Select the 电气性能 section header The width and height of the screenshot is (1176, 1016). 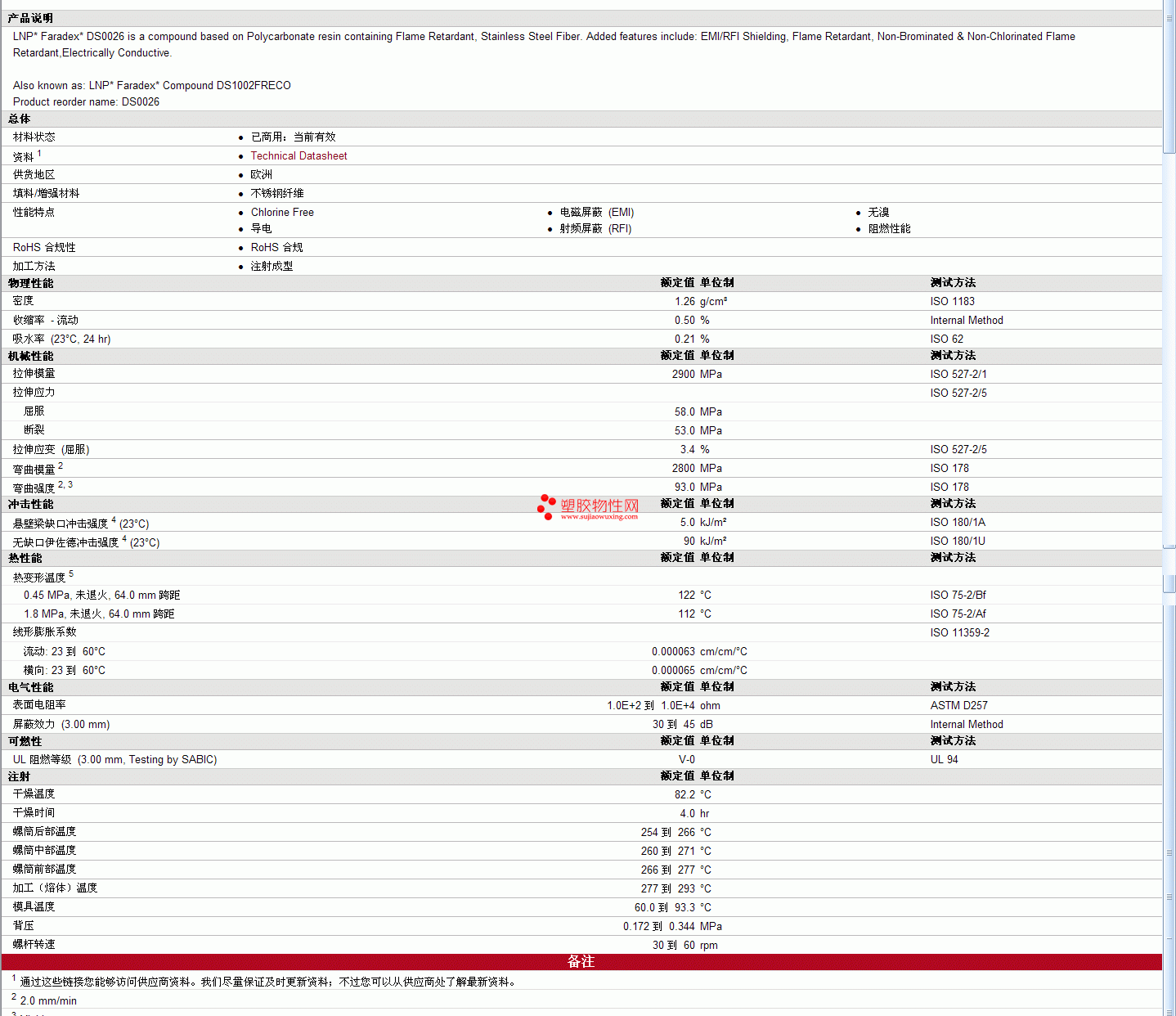click(30, 687)
